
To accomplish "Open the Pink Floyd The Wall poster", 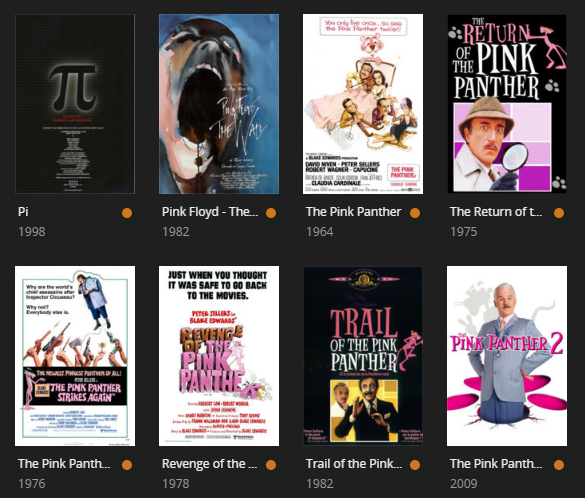I will pyautogui.click(x=219, y=104).
